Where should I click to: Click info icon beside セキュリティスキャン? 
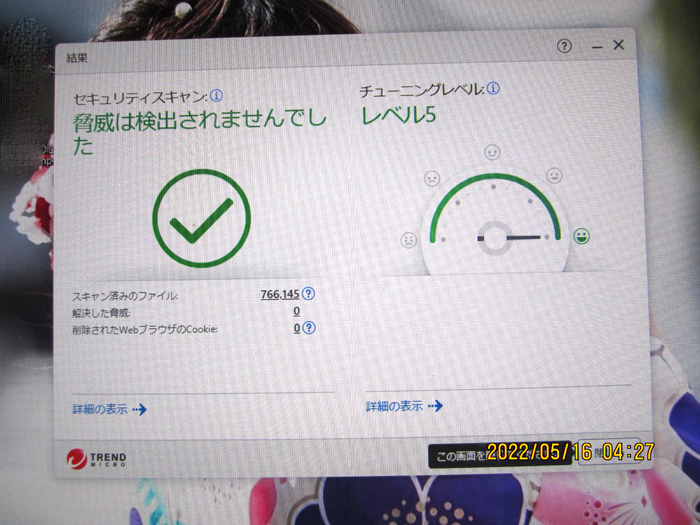[216, 96]
